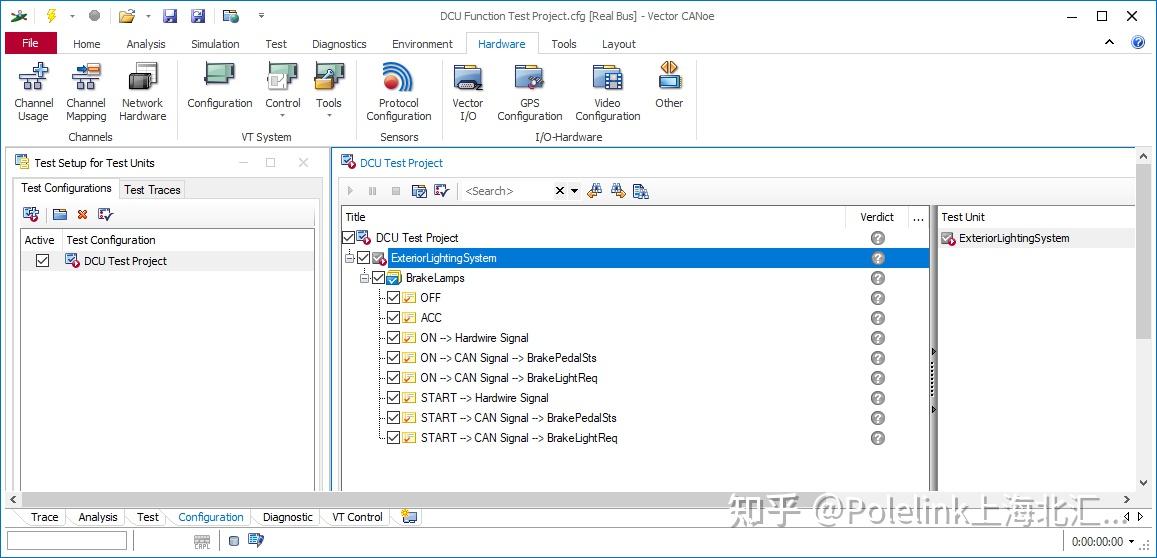Viewport: 1157px width, 558px height.
Task: Click the Search input field
Action: [507, 191]
